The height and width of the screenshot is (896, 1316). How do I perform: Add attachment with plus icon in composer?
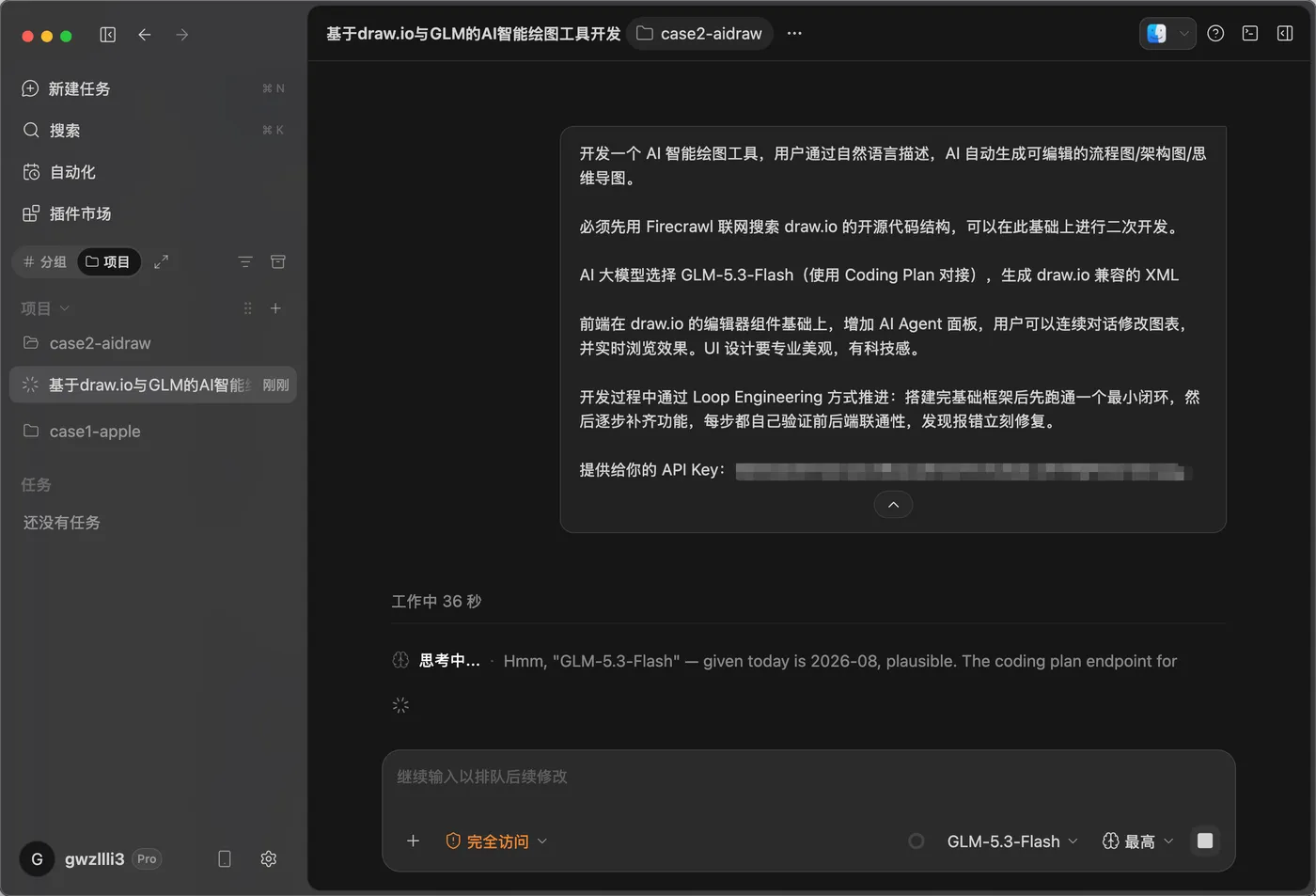pyautogui.click(x=413, y=841)
